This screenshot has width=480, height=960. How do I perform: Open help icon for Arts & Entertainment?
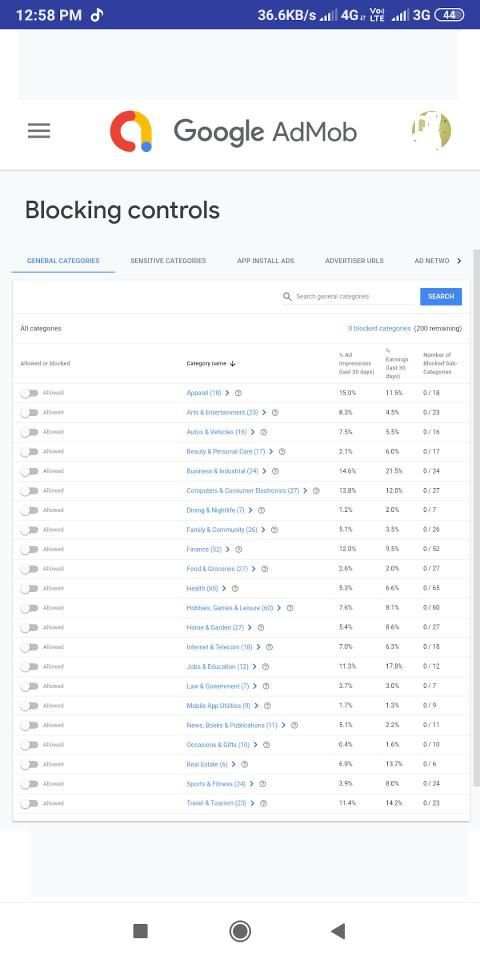(275, 413)
